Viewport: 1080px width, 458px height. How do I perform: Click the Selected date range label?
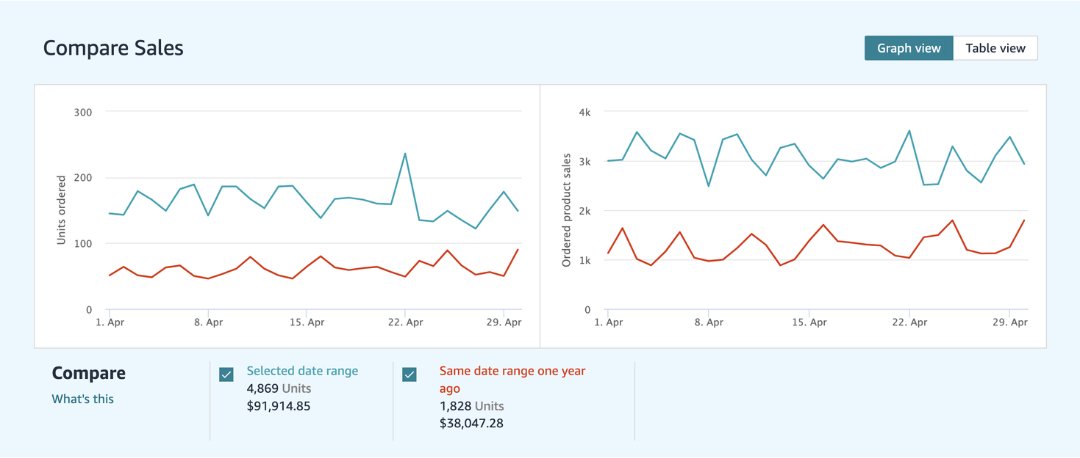[302, 371]
